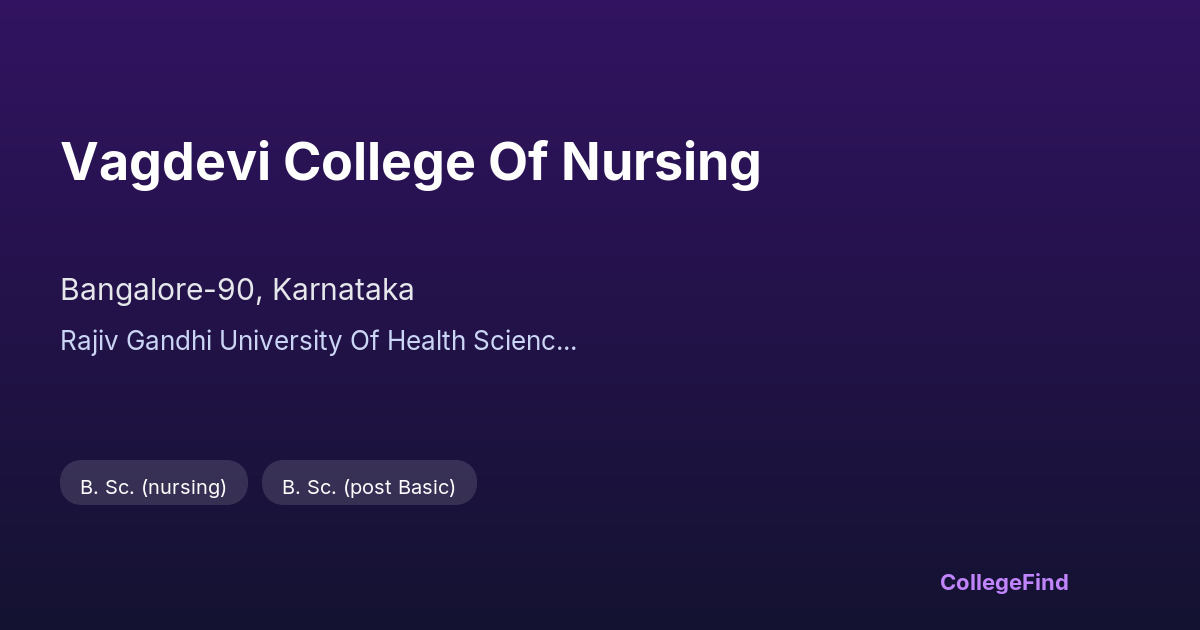This screenshot has width=1200, height=630.
Task: Click "Bangalore-90" in the location line
Action: click(160, 290)
